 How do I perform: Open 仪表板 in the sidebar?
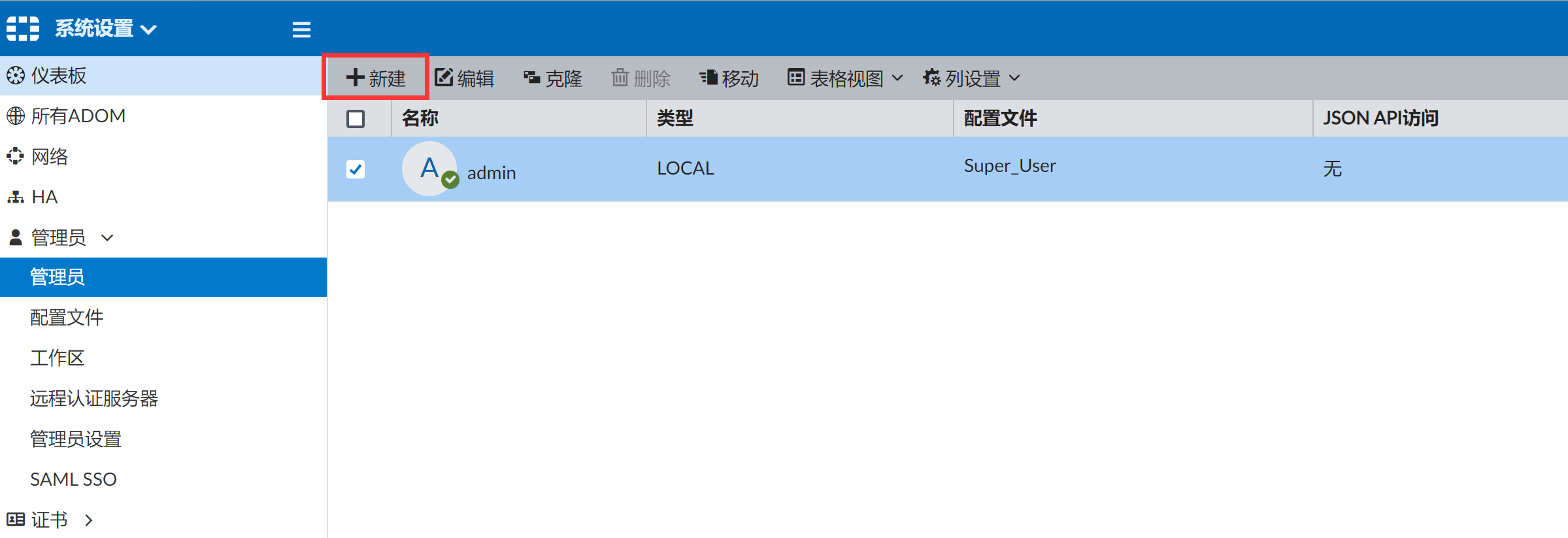59,76
